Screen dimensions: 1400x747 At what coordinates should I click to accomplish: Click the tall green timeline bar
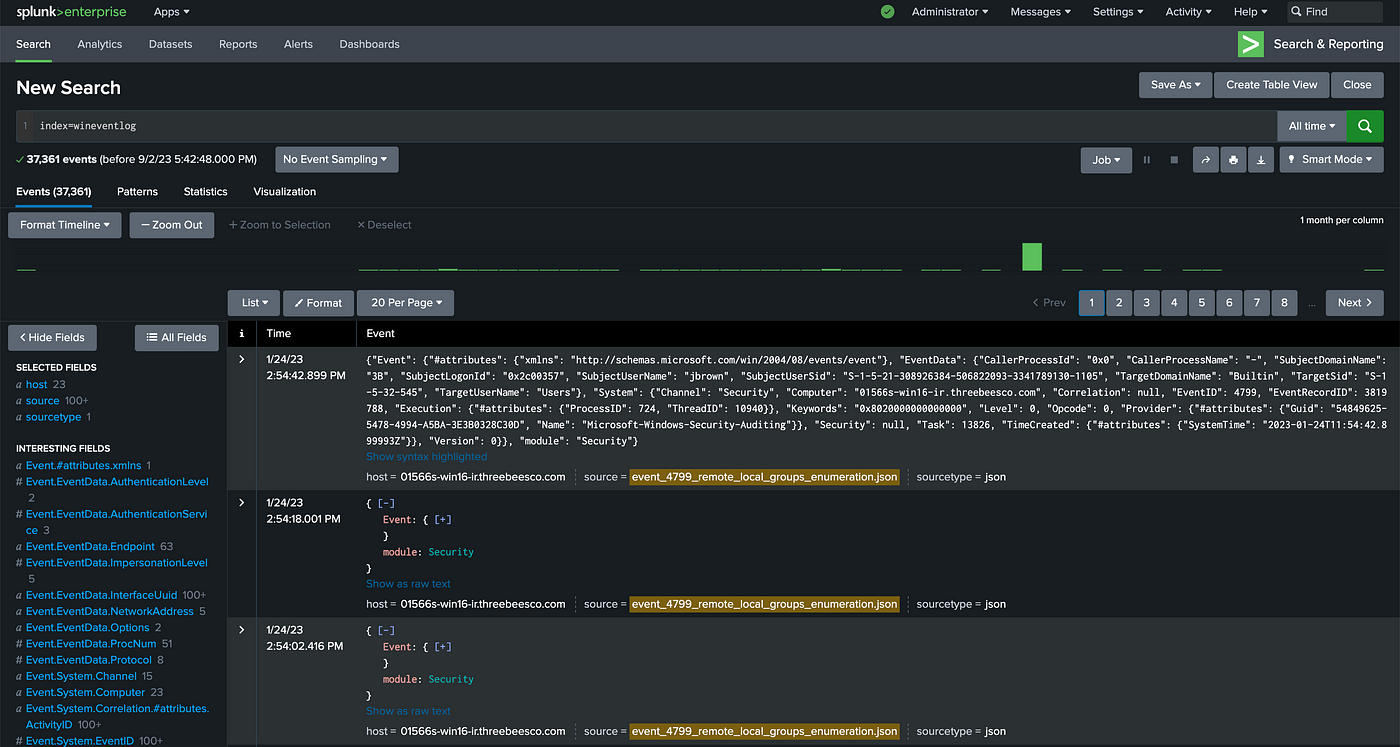pos(1032,257)
